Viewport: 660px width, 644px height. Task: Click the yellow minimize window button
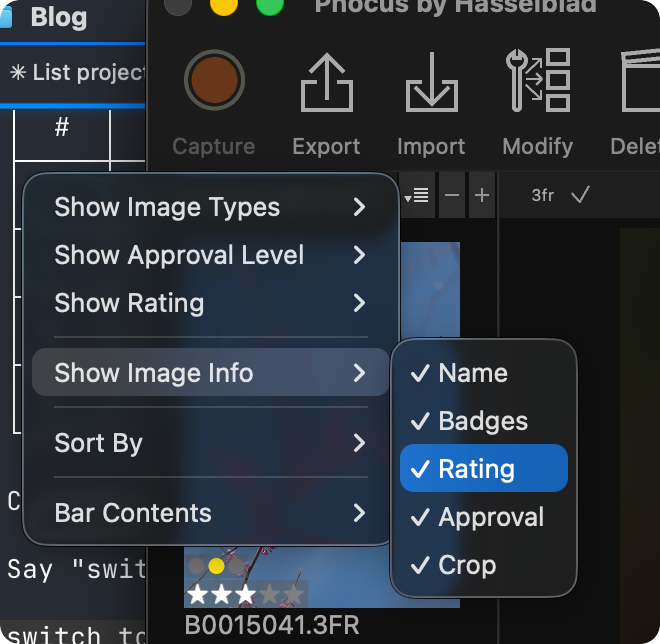[224, 4]
